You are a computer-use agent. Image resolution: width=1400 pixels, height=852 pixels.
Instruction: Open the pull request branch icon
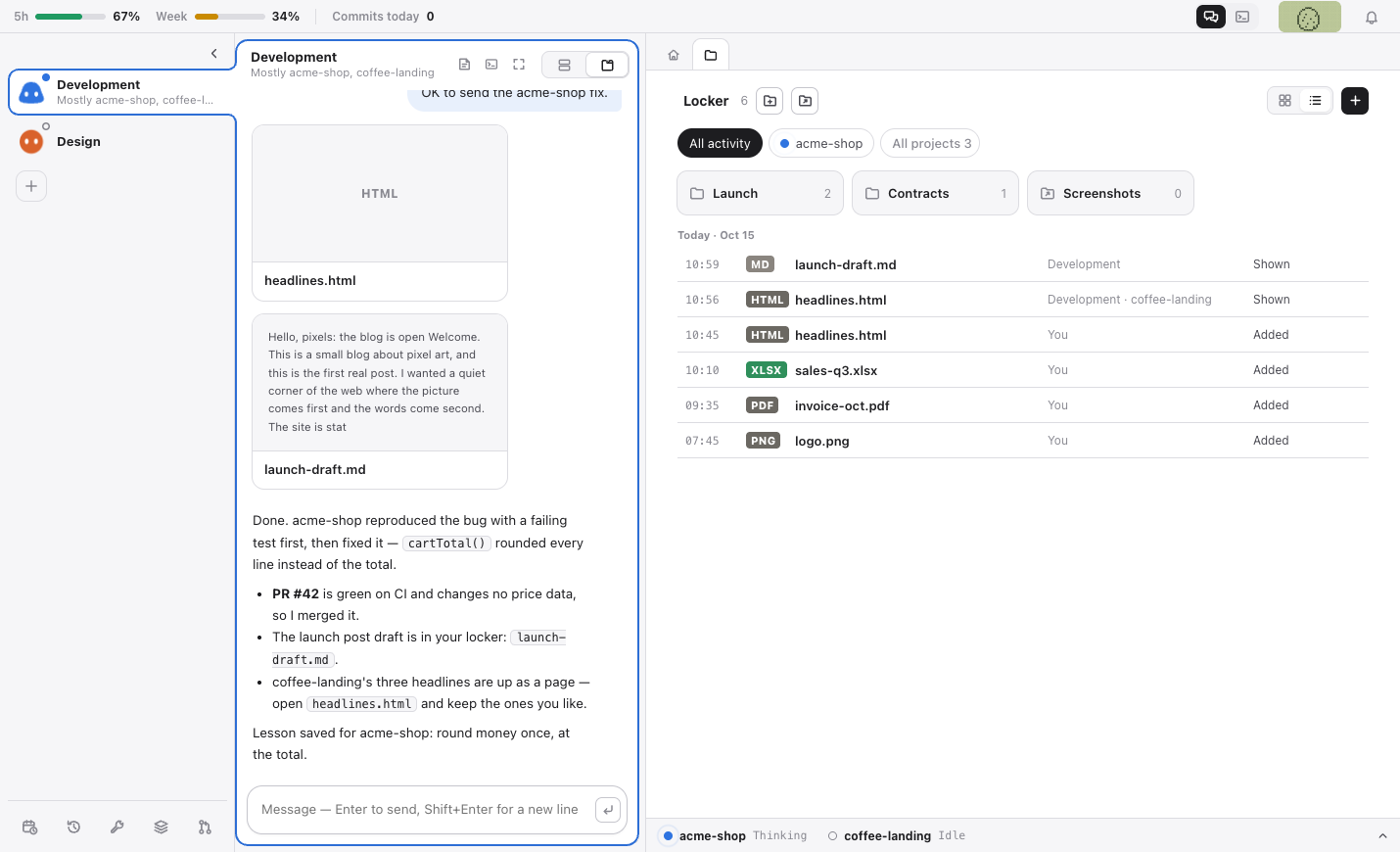pyautogui.click(x=205, y=828)
